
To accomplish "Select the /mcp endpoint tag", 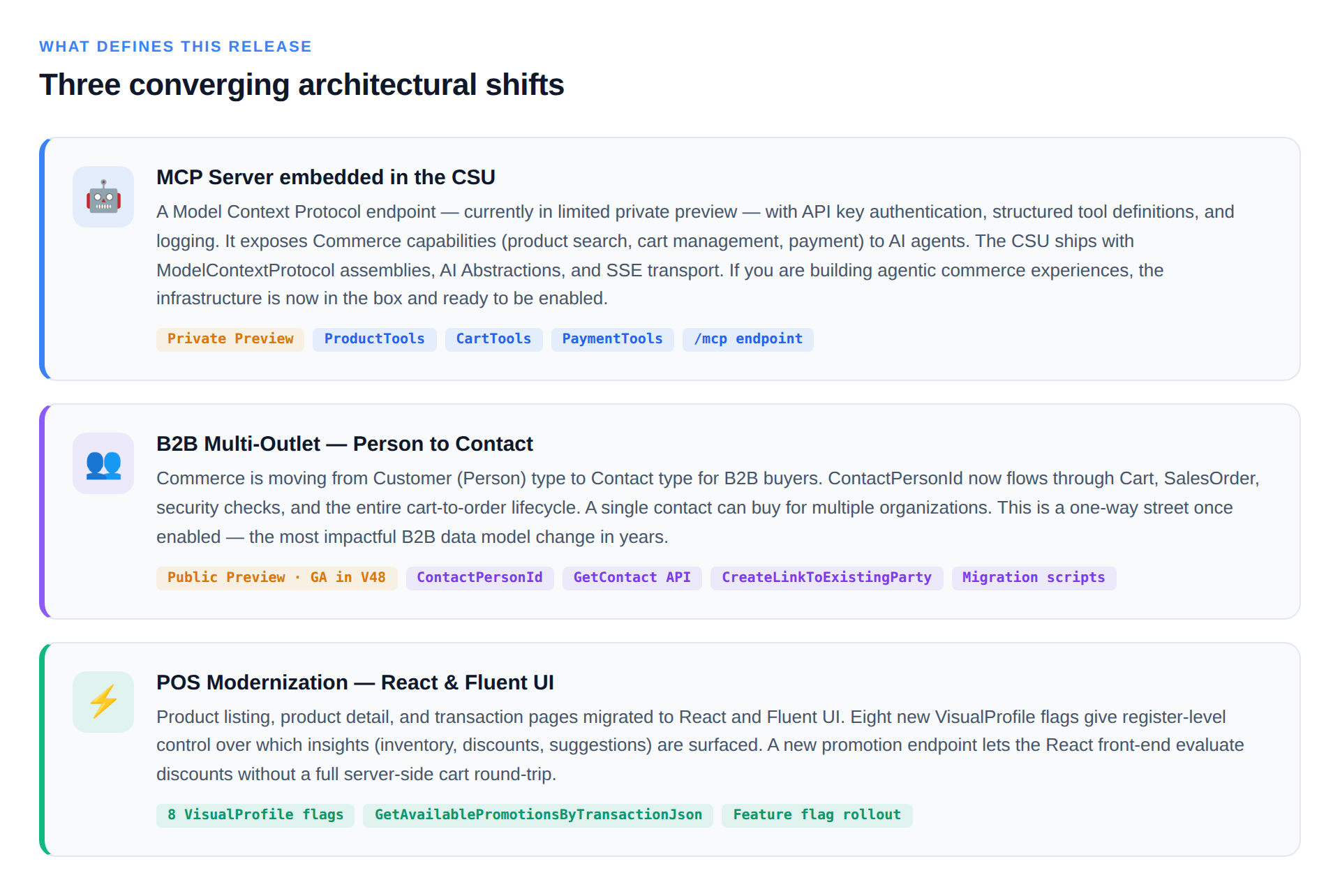I will click(748, 339).
